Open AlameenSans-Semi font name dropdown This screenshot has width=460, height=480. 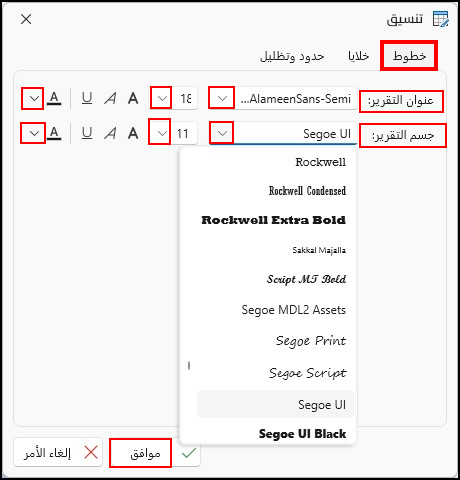tap(221, 98)
